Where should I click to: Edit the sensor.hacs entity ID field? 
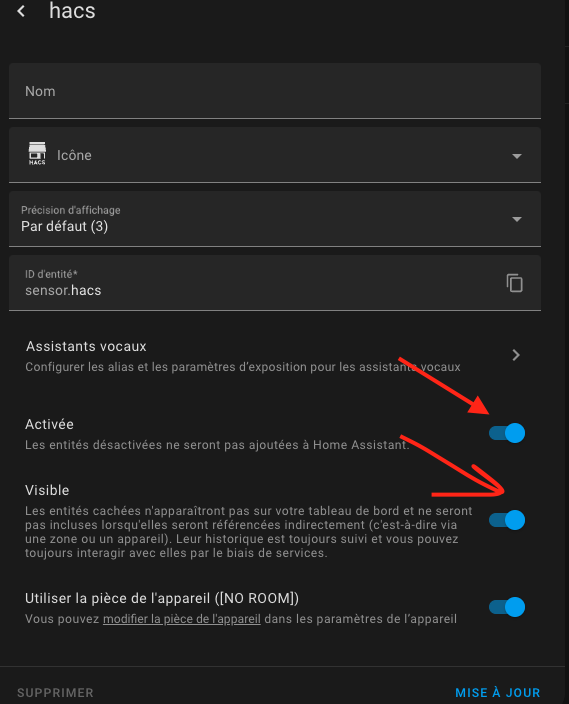260,283
